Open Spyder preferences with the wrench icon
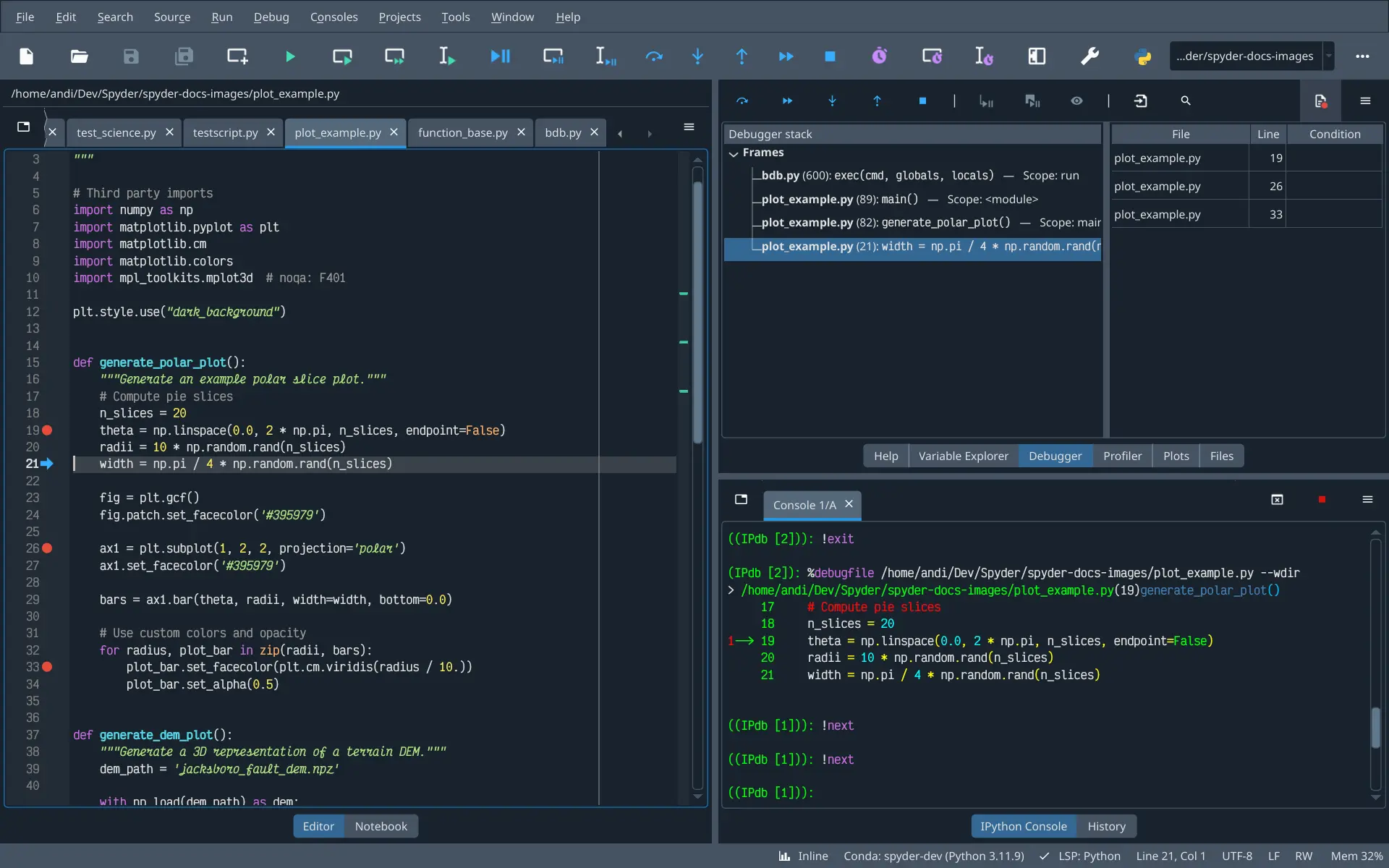 click(1089, 56)
